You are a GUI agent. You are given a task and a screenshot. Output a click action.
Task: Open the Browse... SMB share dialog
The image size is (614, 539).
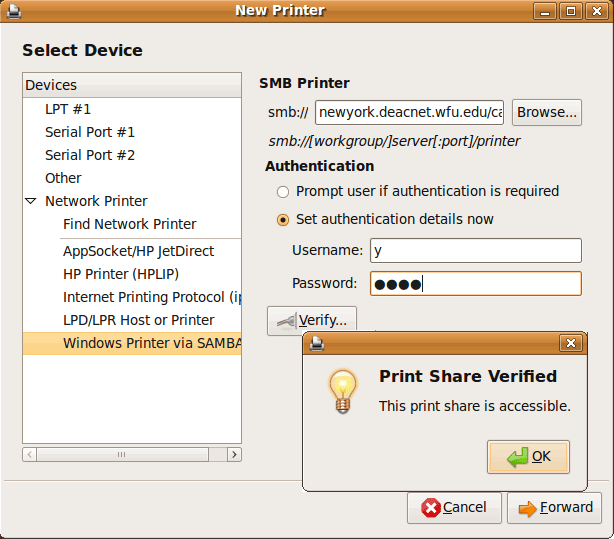[x=547, y=112]
